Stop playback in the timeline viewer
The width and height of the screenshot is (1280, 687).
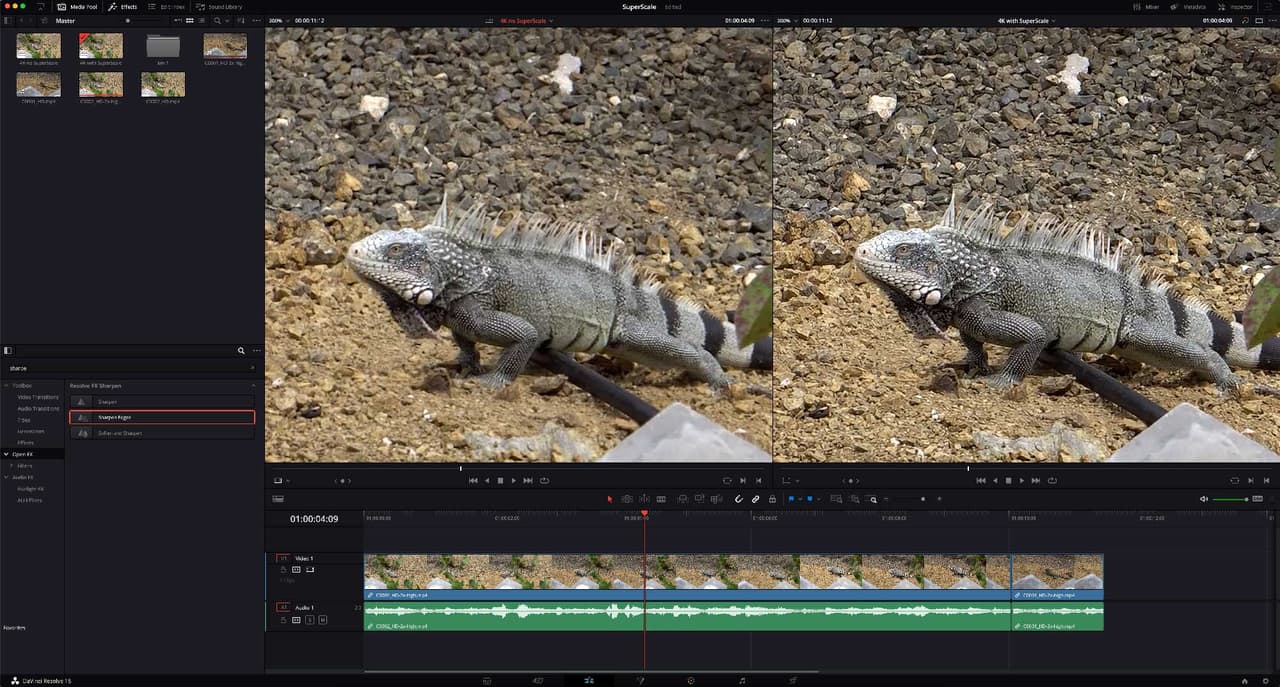[1008, 480]
